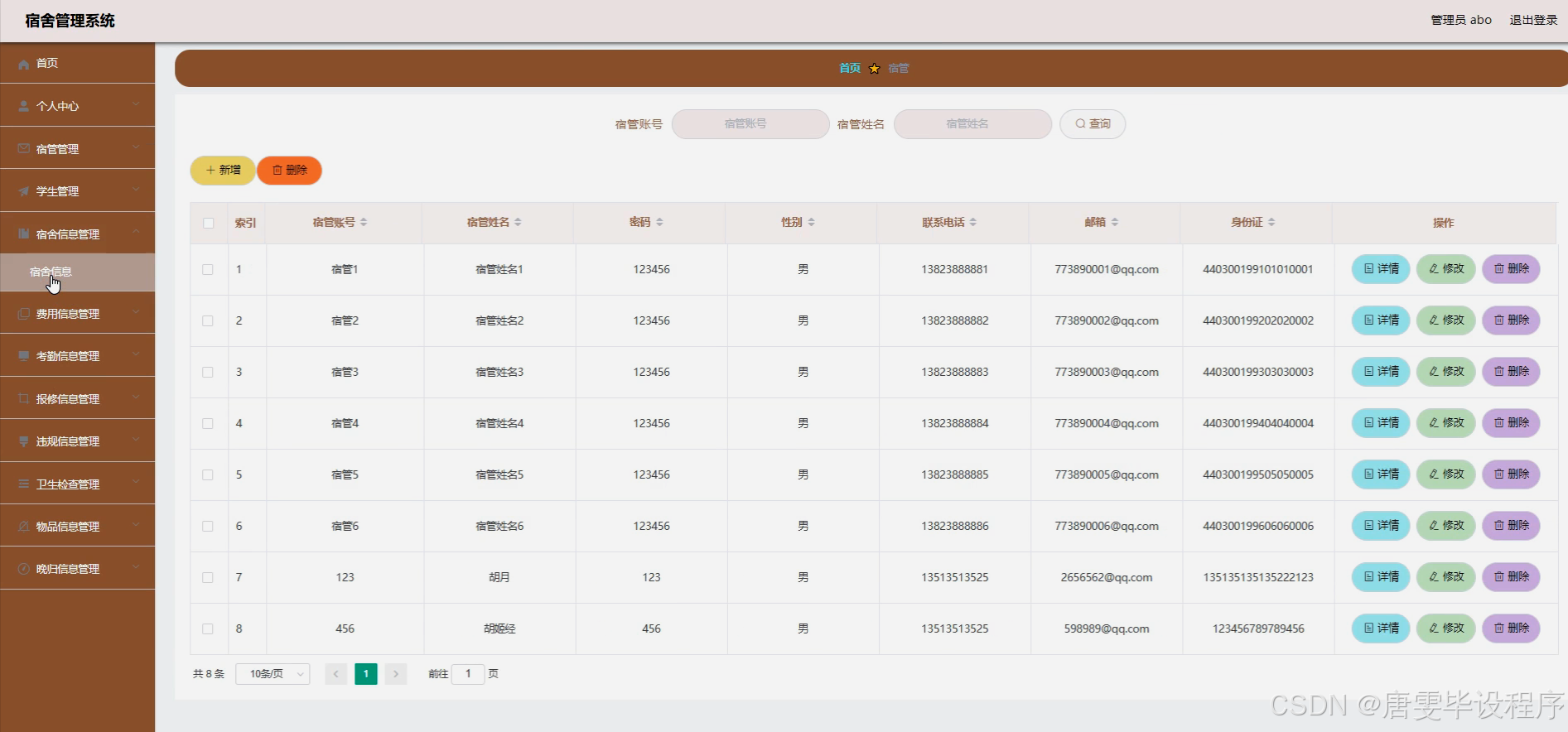The height and width of the screenshot is (732, 1568).
Task: Click 修改 for row 宿管3
Action: coord(1446,372)
